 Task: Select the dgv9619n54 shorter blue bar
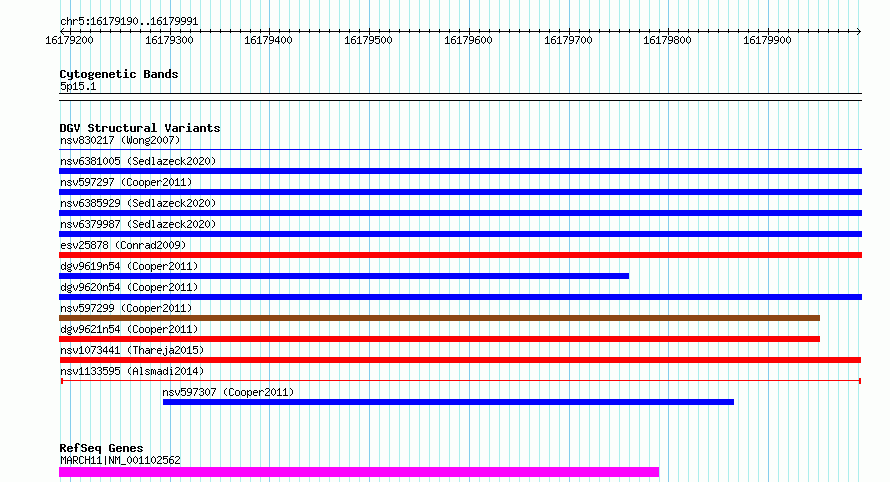pos(344,276)
